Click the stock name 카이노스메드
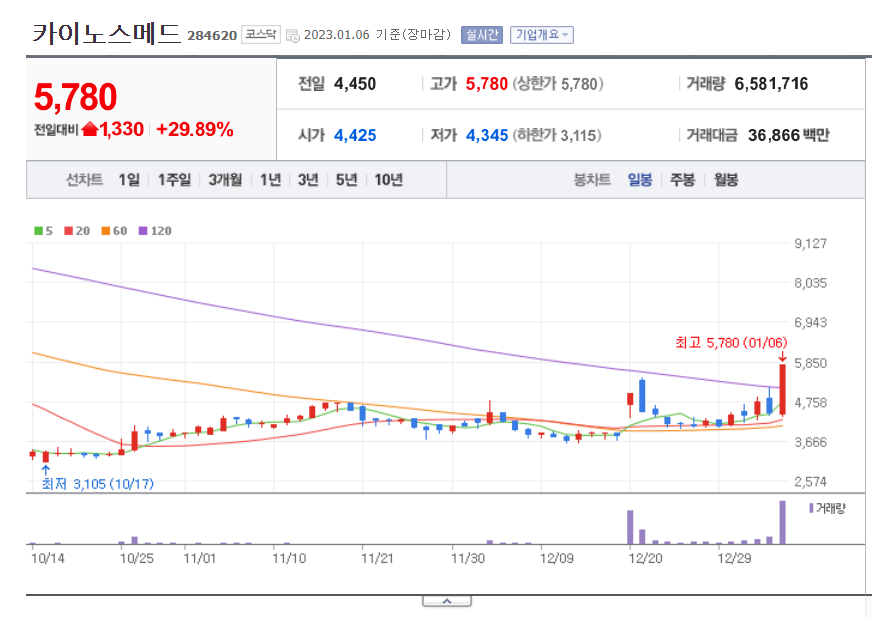Image resolution: width=872 pixels, height=619 pixels. [x=107, y=33]
